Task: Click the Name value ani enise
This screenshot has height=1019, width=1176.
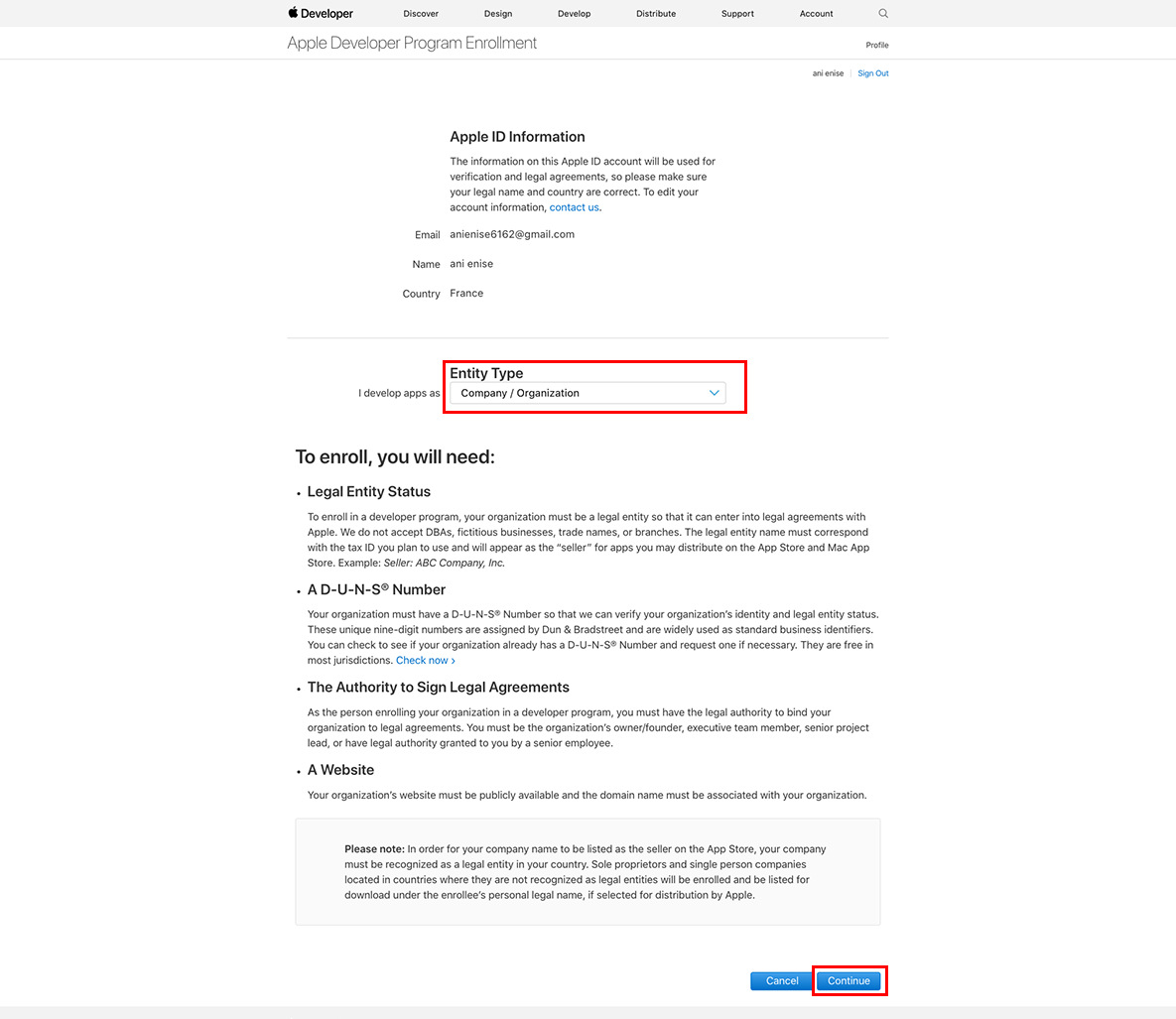Action: (471, 264)
